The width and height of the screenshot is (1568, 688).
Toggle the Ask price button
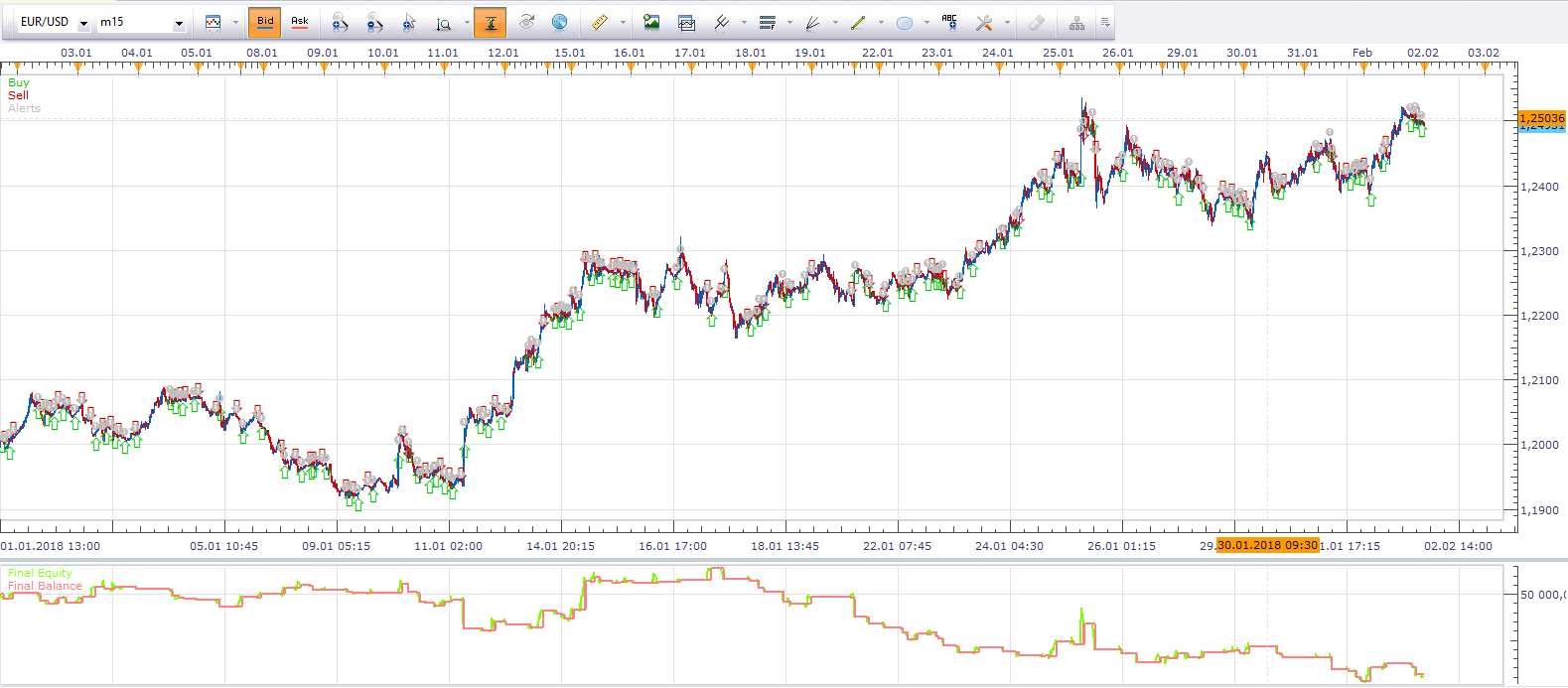click(x=300, y=22)
